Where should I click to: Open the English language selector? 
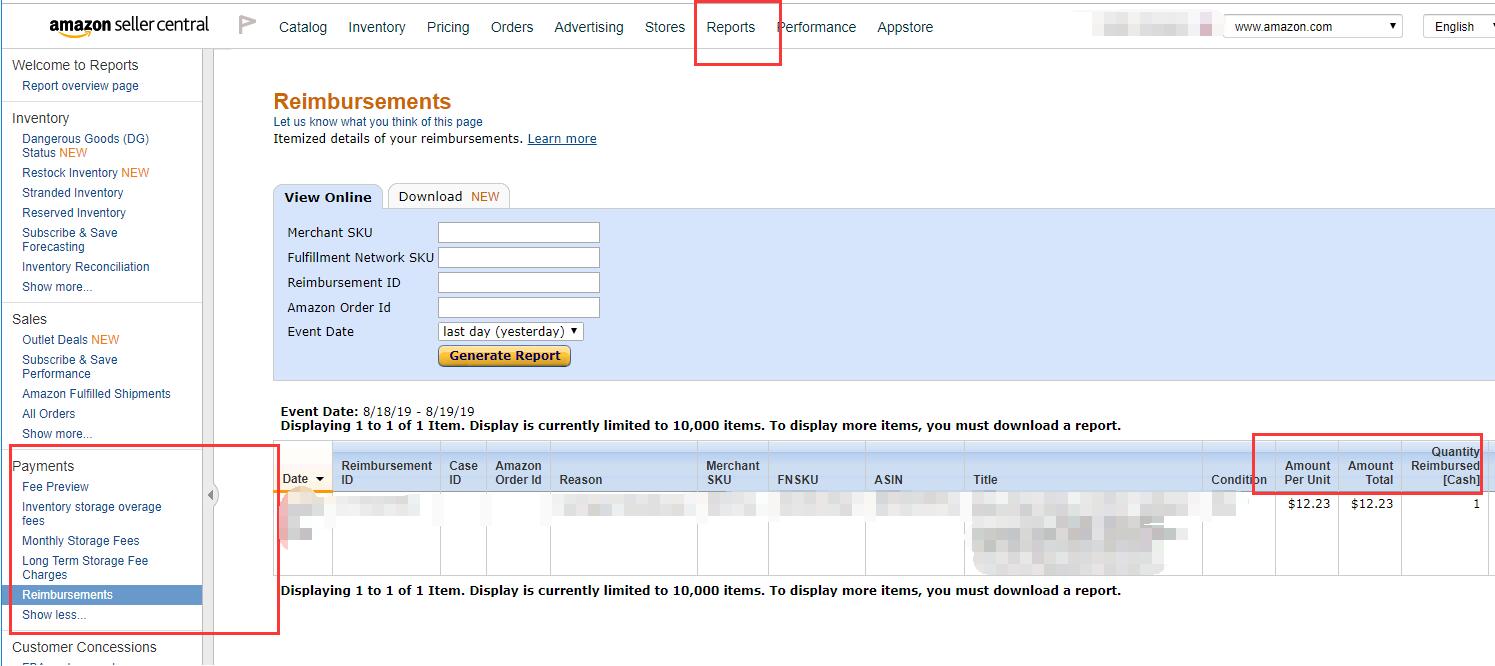coord(1457,27)
